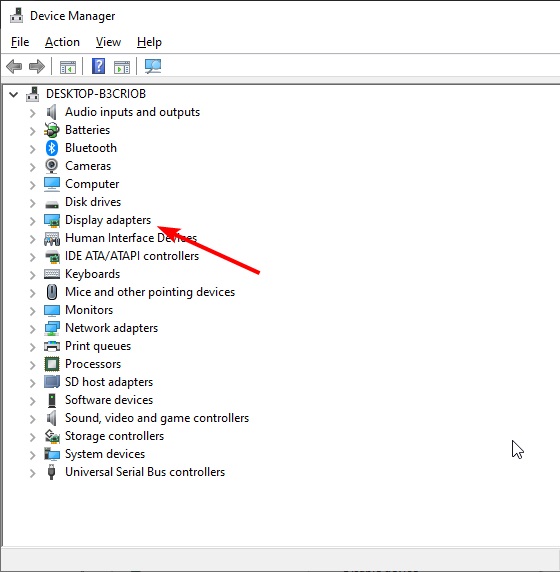
Task: Click the Processors chip icon
Action: pyautogui.click(x=52, y=364)
